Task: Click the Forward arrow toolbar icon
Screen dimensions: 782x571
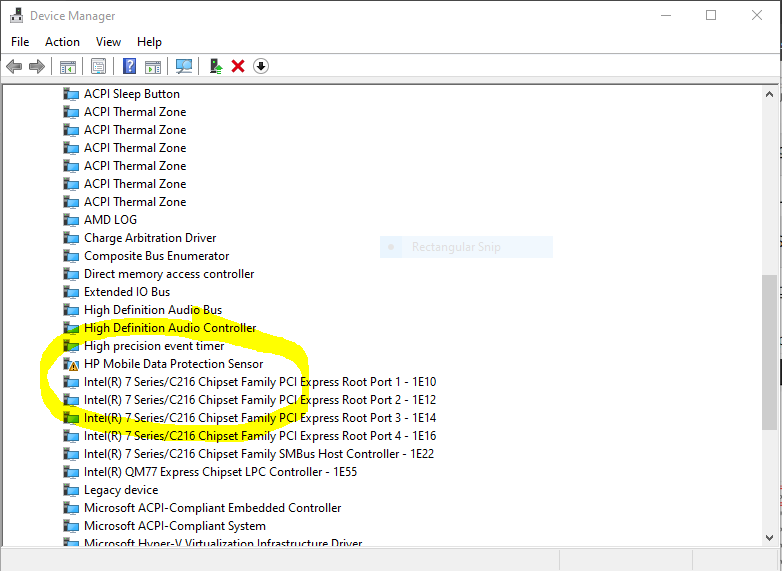Action: coord(37,66)
